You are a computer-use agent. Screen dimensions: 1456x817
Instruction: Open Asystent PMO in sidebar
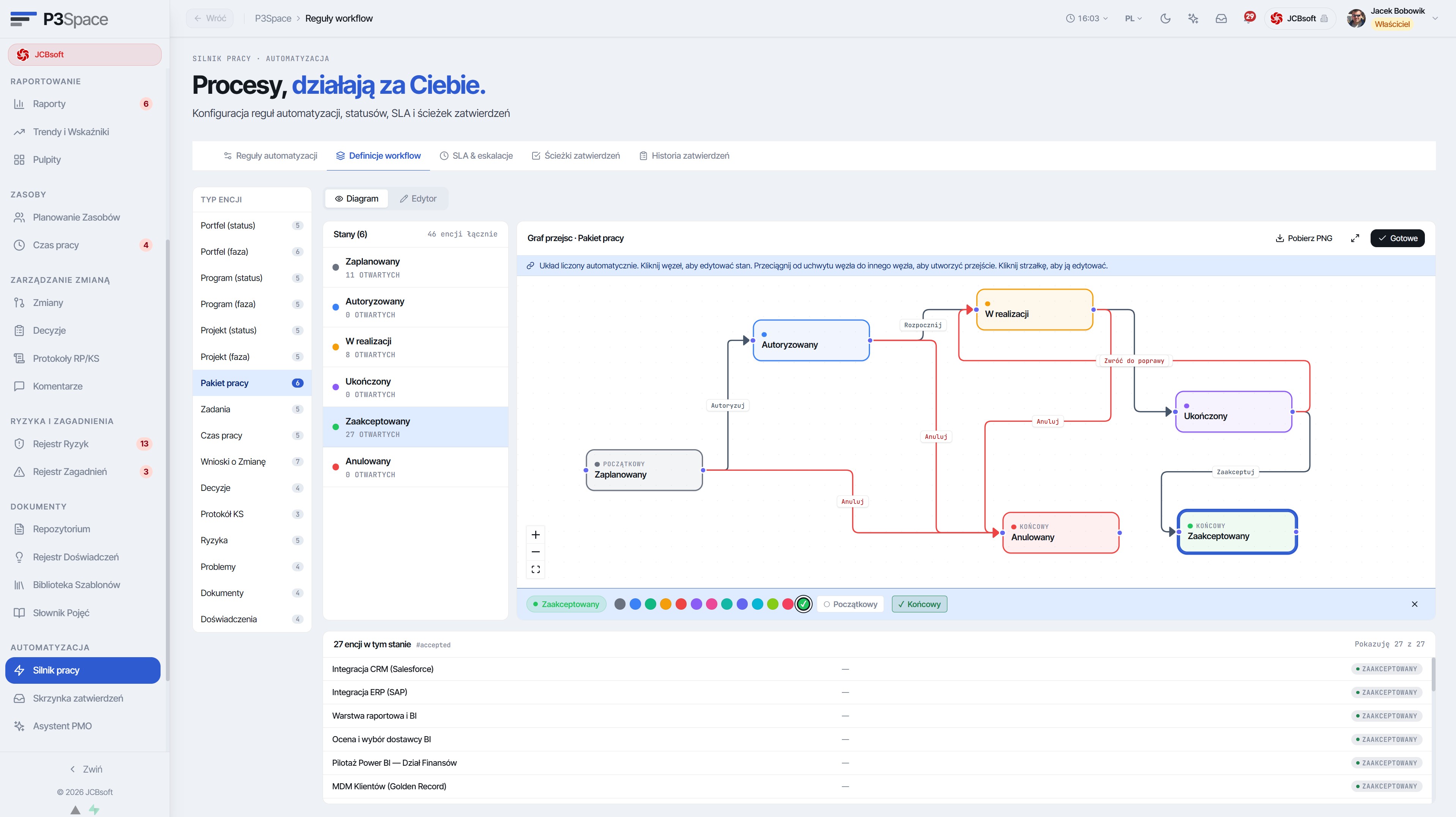pyautogui.click(x=83, y=726)
